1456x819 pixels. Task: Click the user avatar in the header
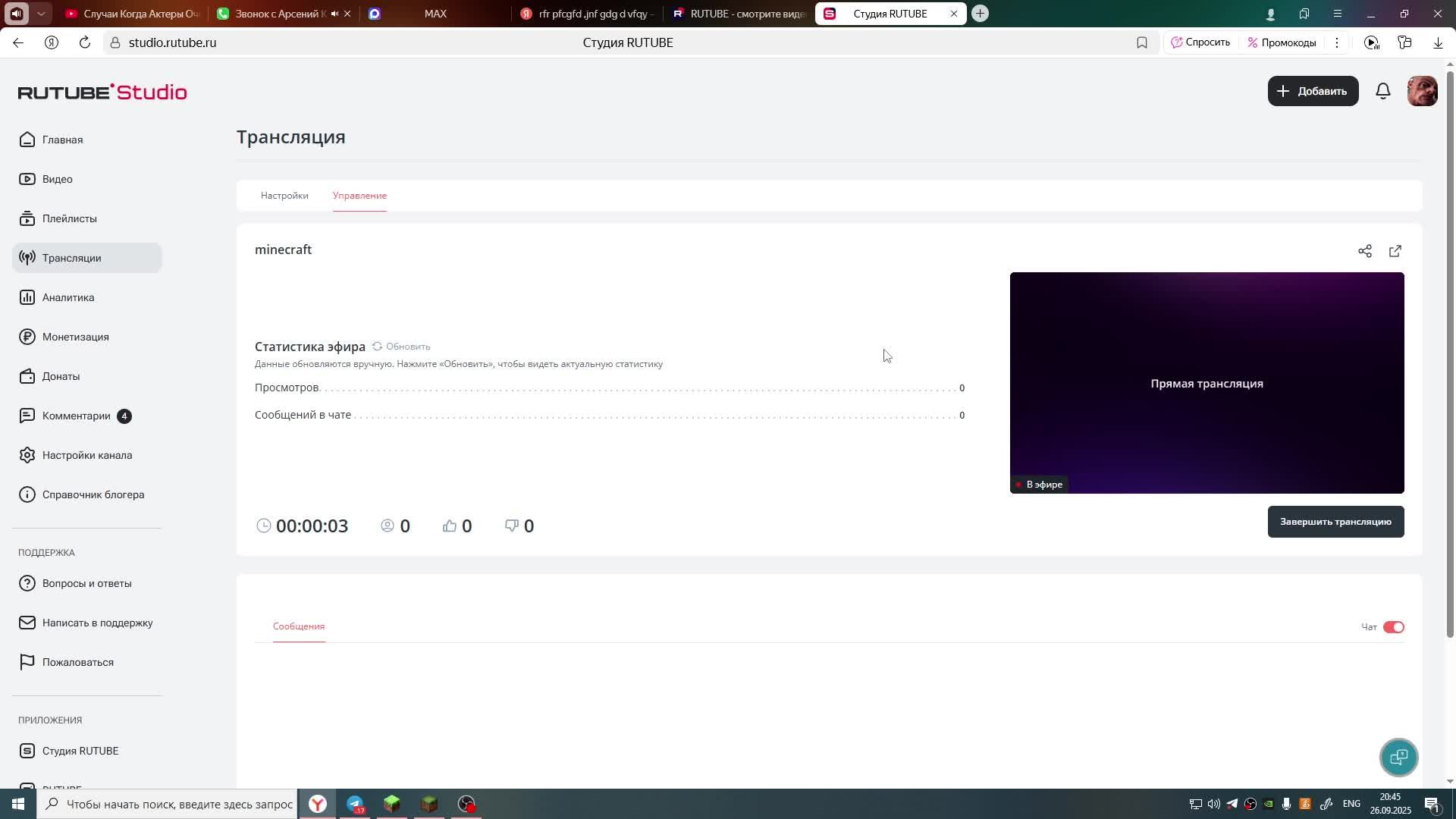[x=1422, y=91]
